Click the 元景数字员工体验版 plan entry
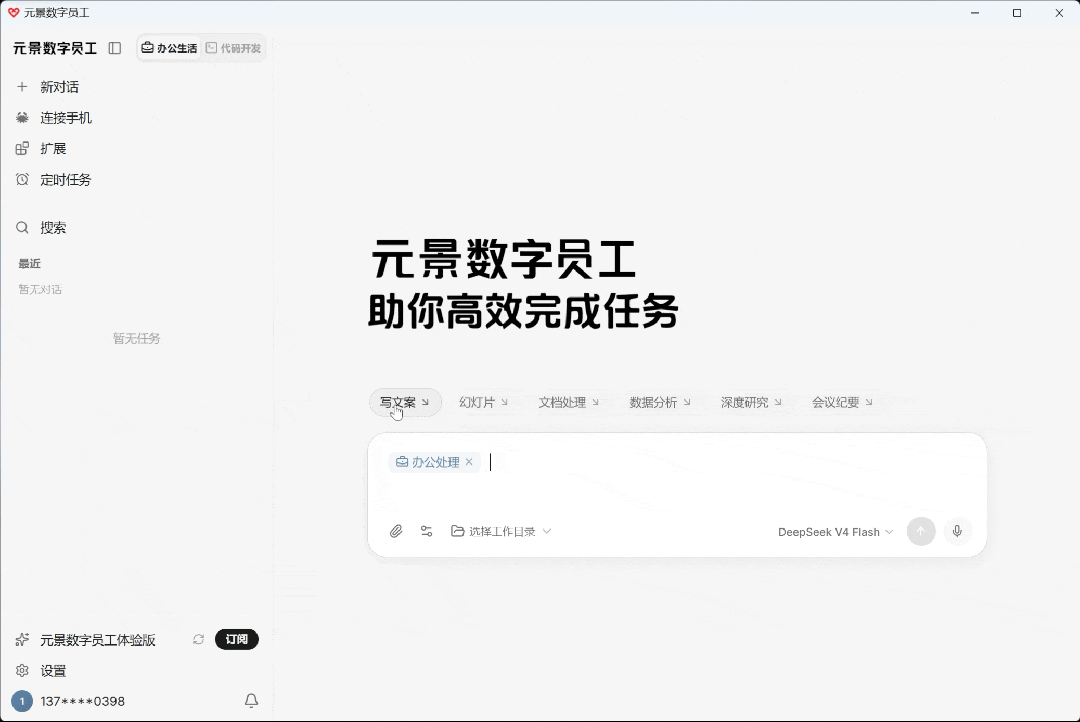1080x722 pixels. (98, 640)
